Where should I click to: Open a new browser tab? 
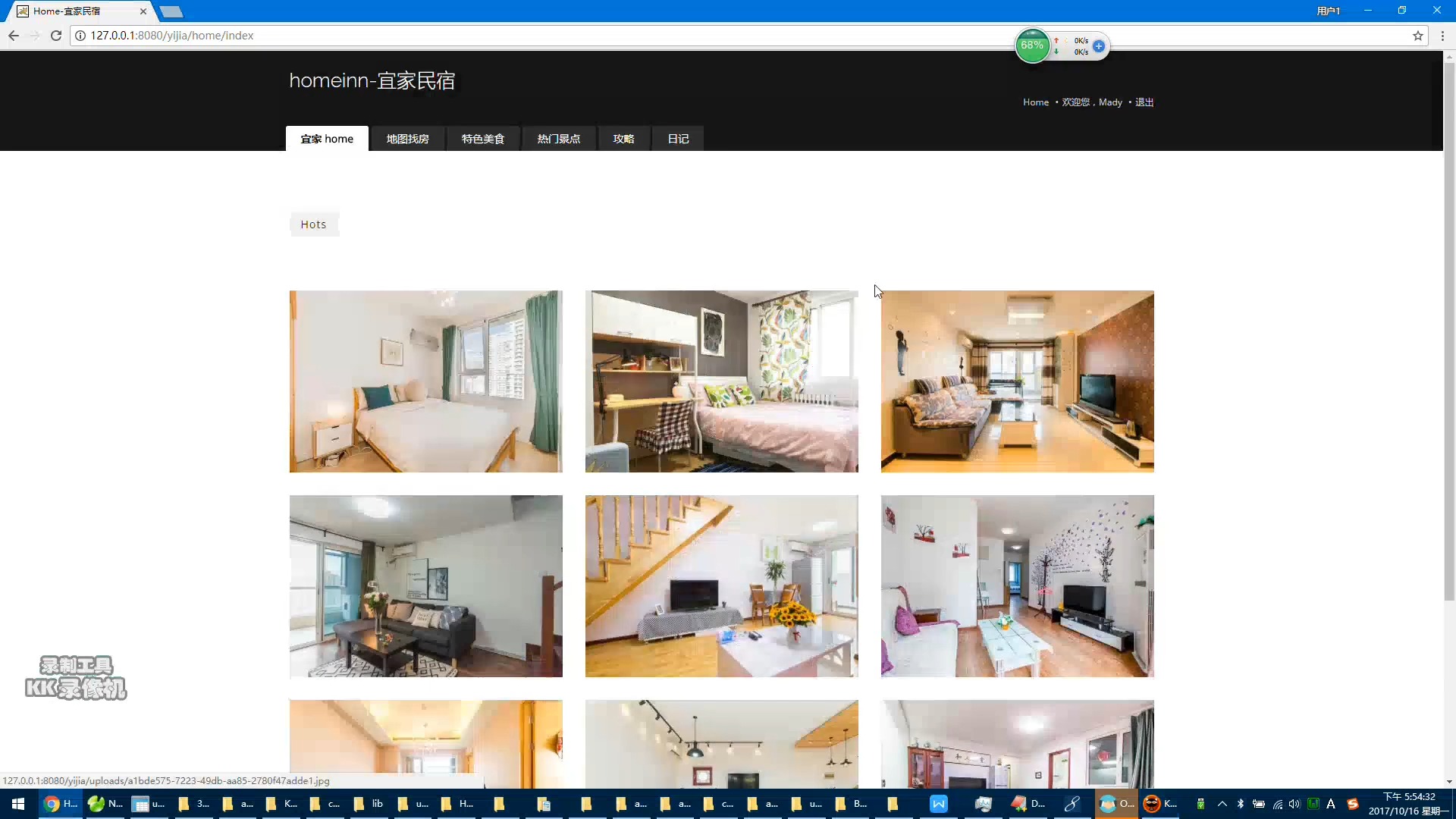(x=171, y=11)
